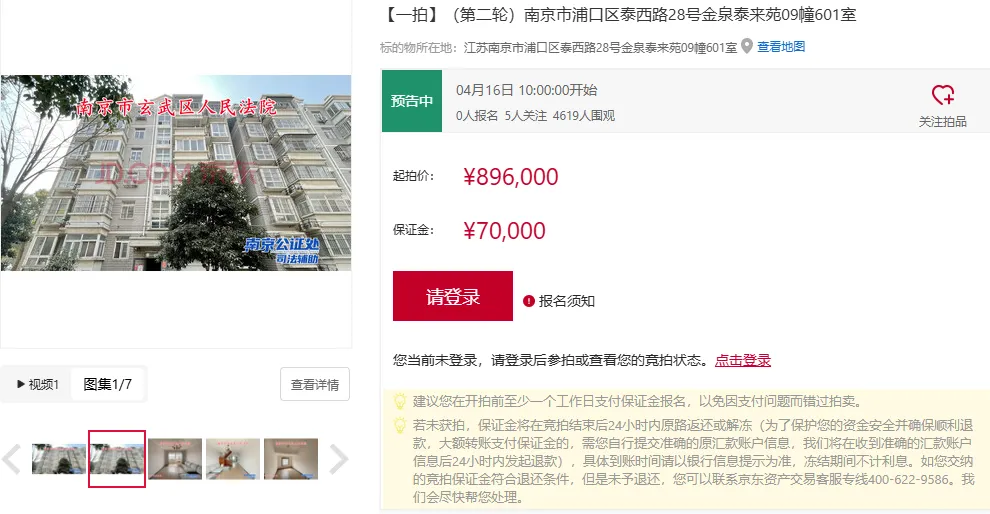Switch to the 图集1/7 gallery tab

click(x=107, y=384)
